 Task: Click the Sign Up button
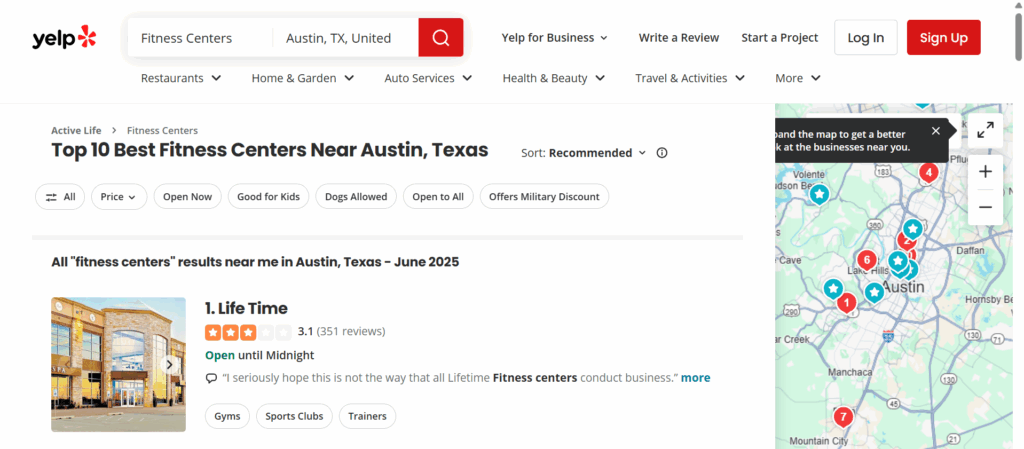pyautogui.click(x=944, y=38)
